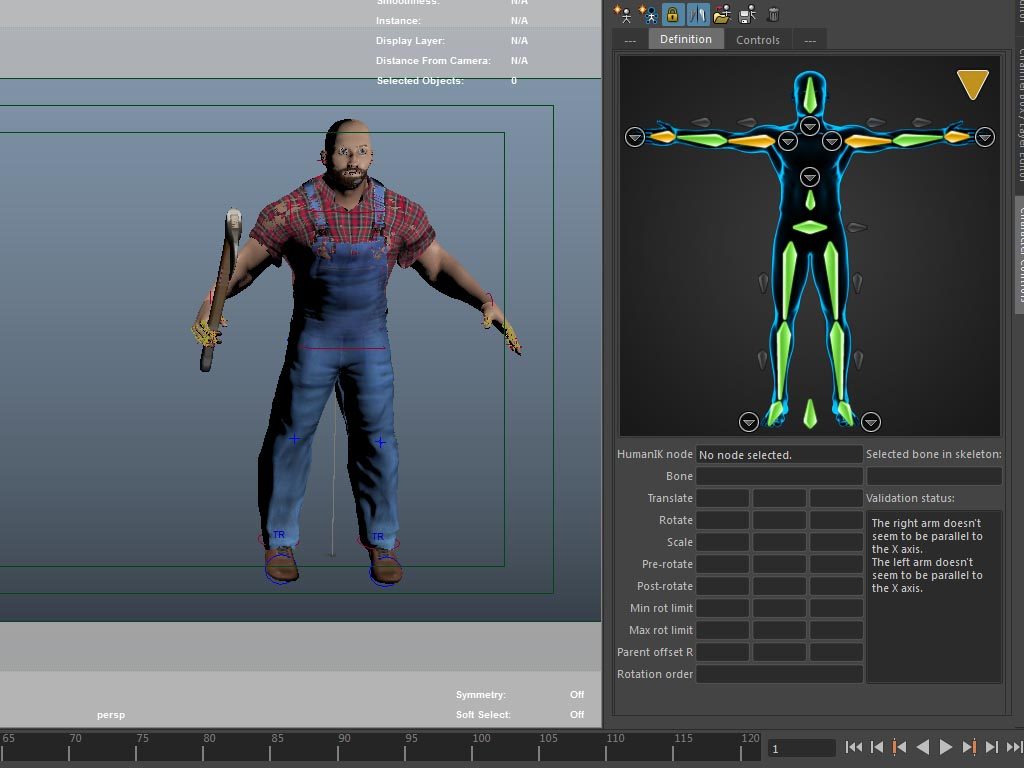Go to the start of the playback range
Screen dimensions: 1024x768
coord(854,747)
